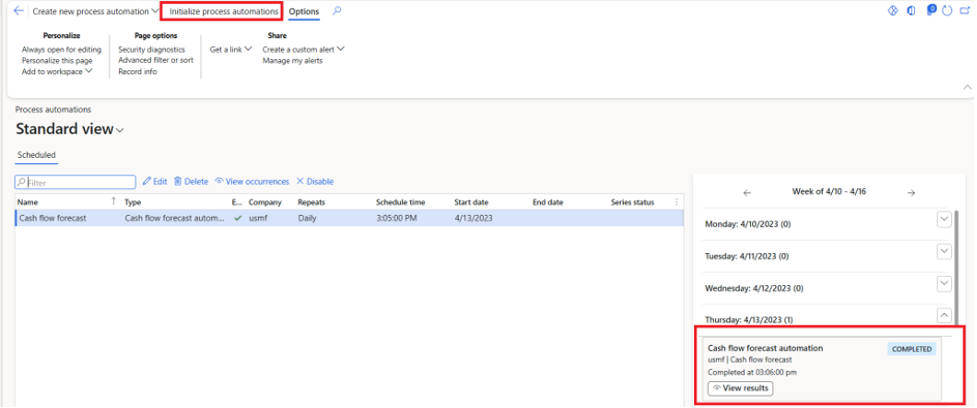
Task: Click Initialize process automations
Action: tap(224, 11)
